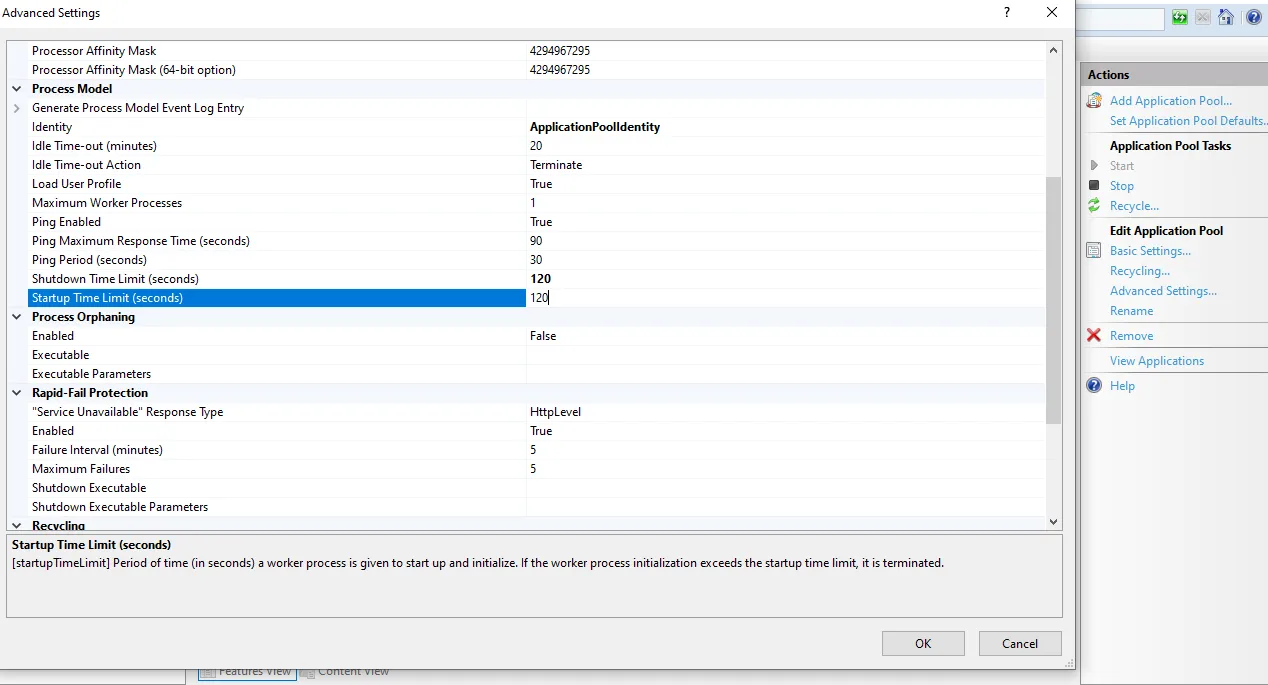1268x685 pixels.
Task: Open Basic Settings link
Action: [x=1150, y=251]
